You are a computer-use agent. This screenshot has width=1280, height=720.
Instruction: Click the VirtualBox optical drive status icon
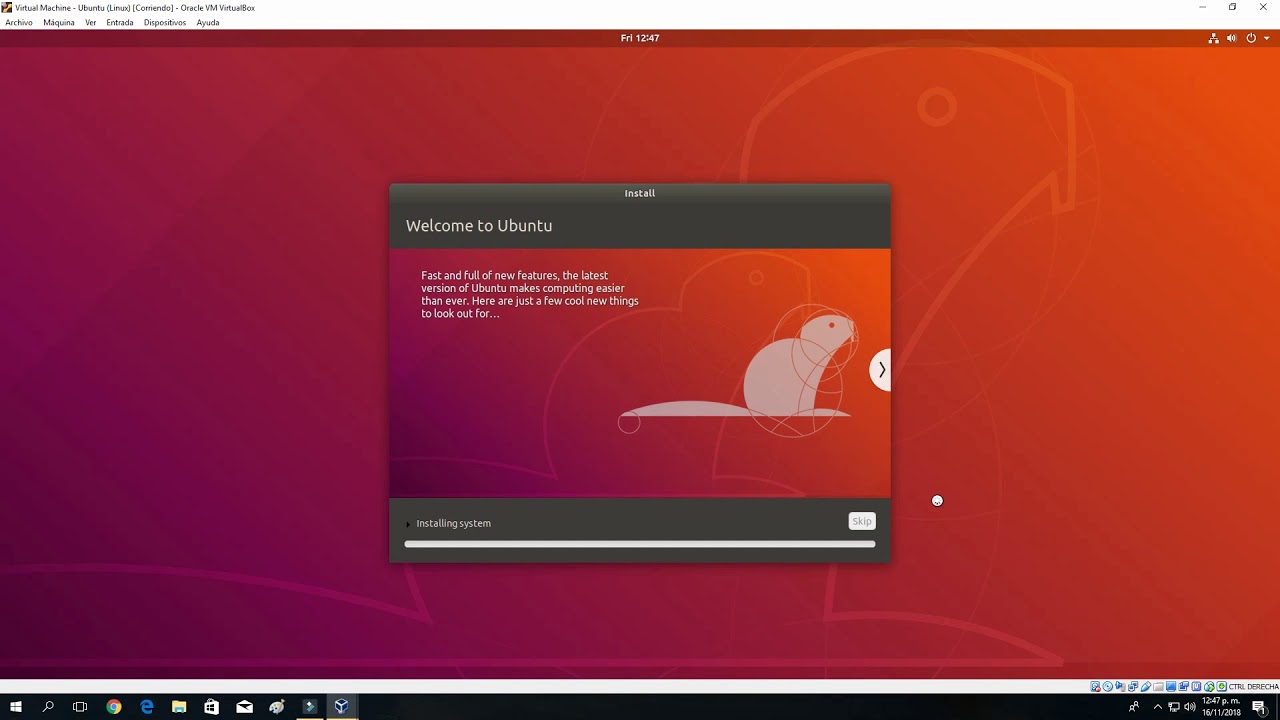tap(1108, 687)
